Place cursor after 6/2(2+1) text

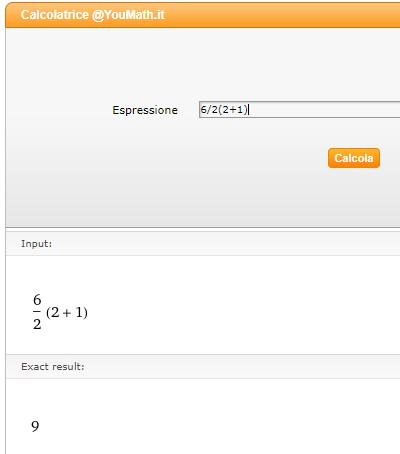pyautogui.click(x=248, y=109)
